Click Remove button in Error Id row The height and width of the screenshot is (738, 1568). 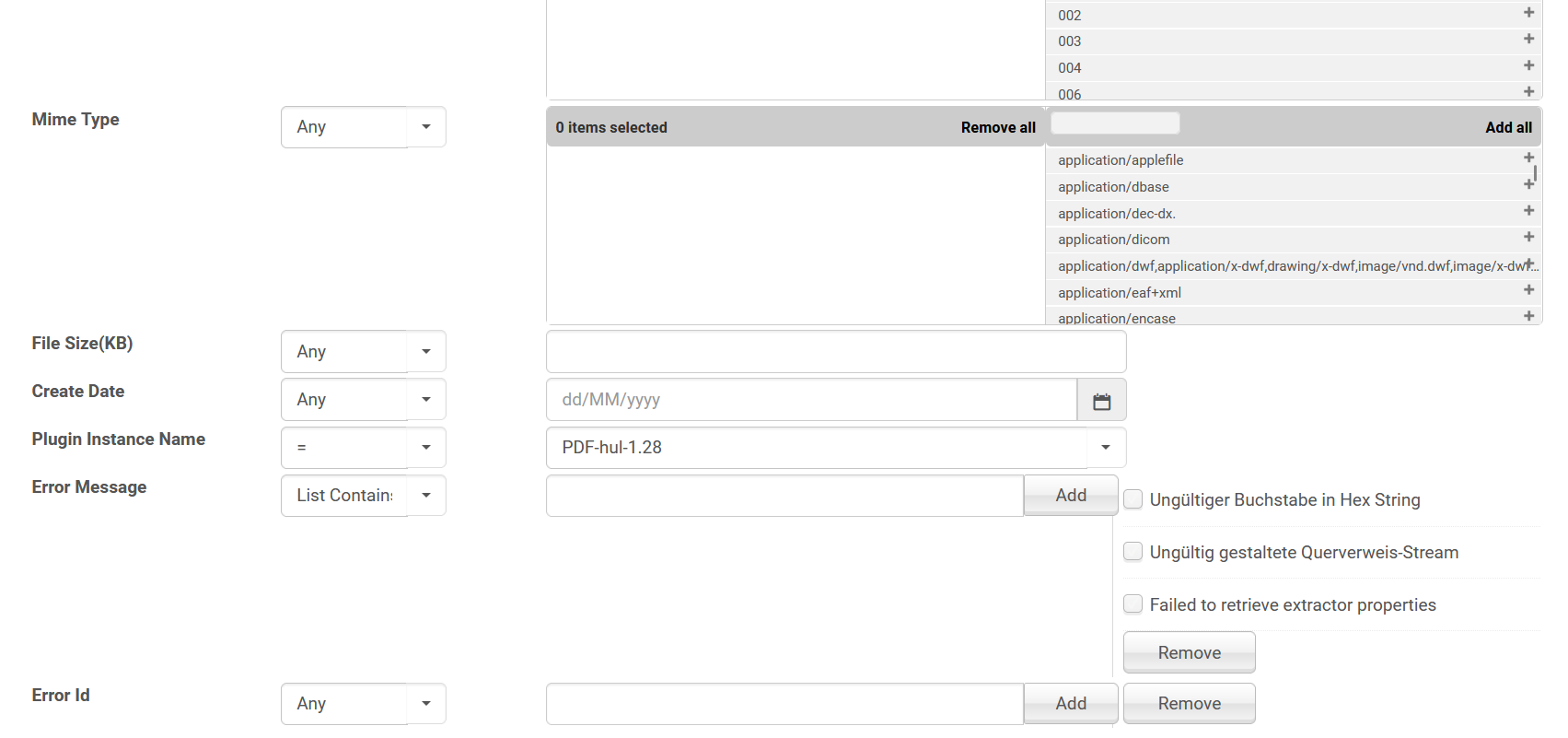(x=1189, y=704)
